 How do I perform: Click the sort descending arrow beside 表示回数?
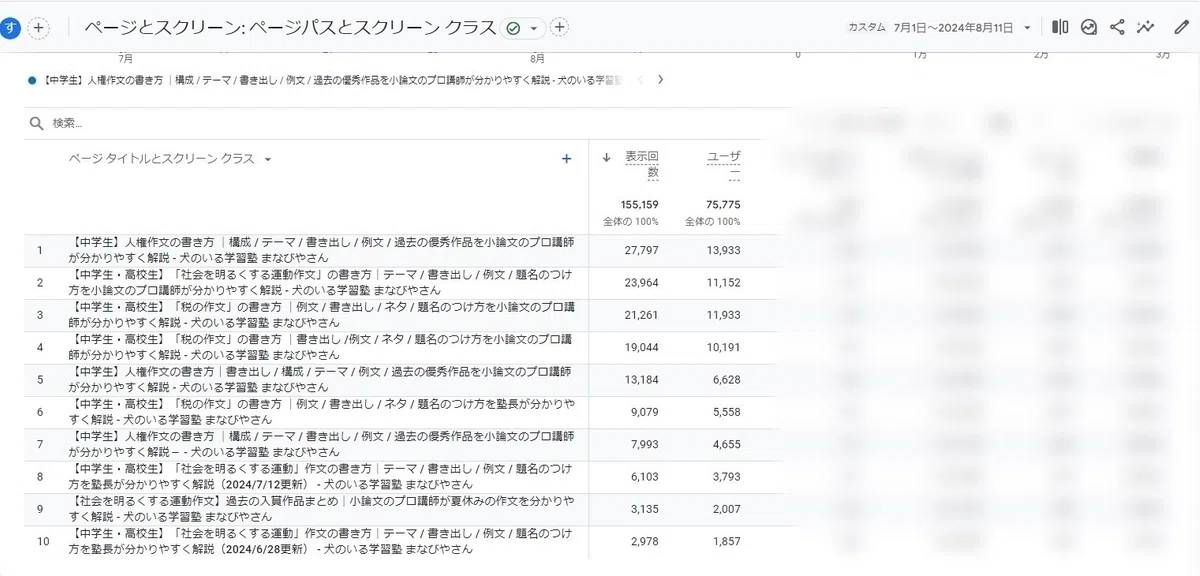click(607, 157)
